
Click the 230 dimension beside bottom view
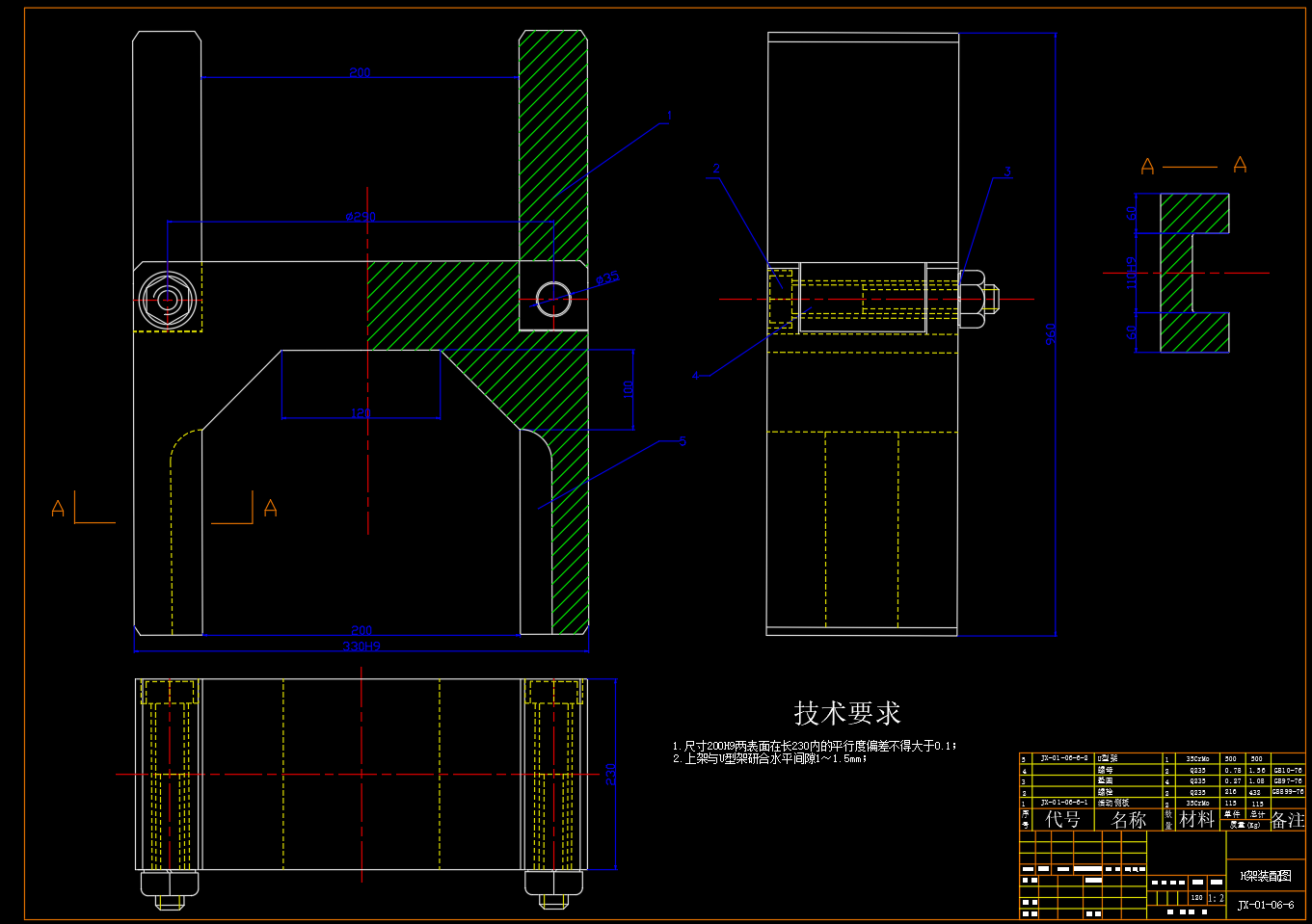609,774
